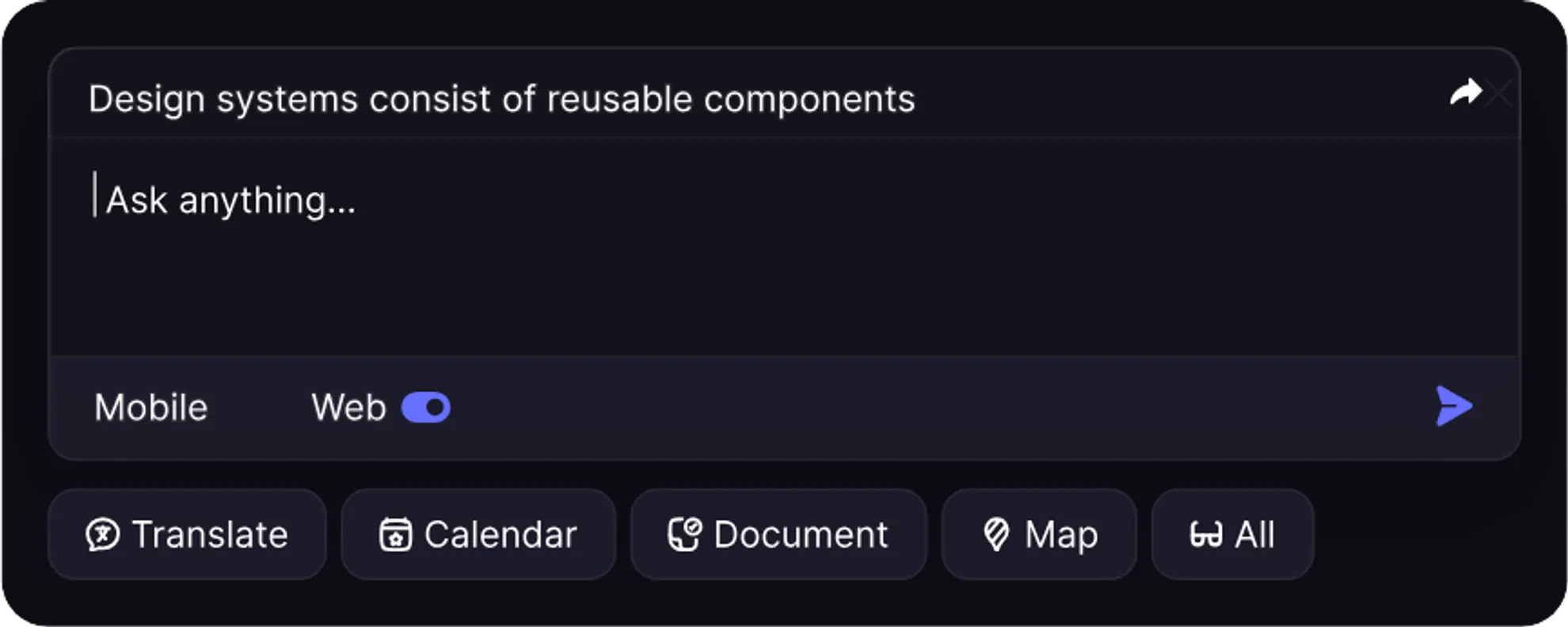Screen dimensions: 1568x627
Task: Choose the Translate label text
Action: pyautogui.click(x=210, y=534)
